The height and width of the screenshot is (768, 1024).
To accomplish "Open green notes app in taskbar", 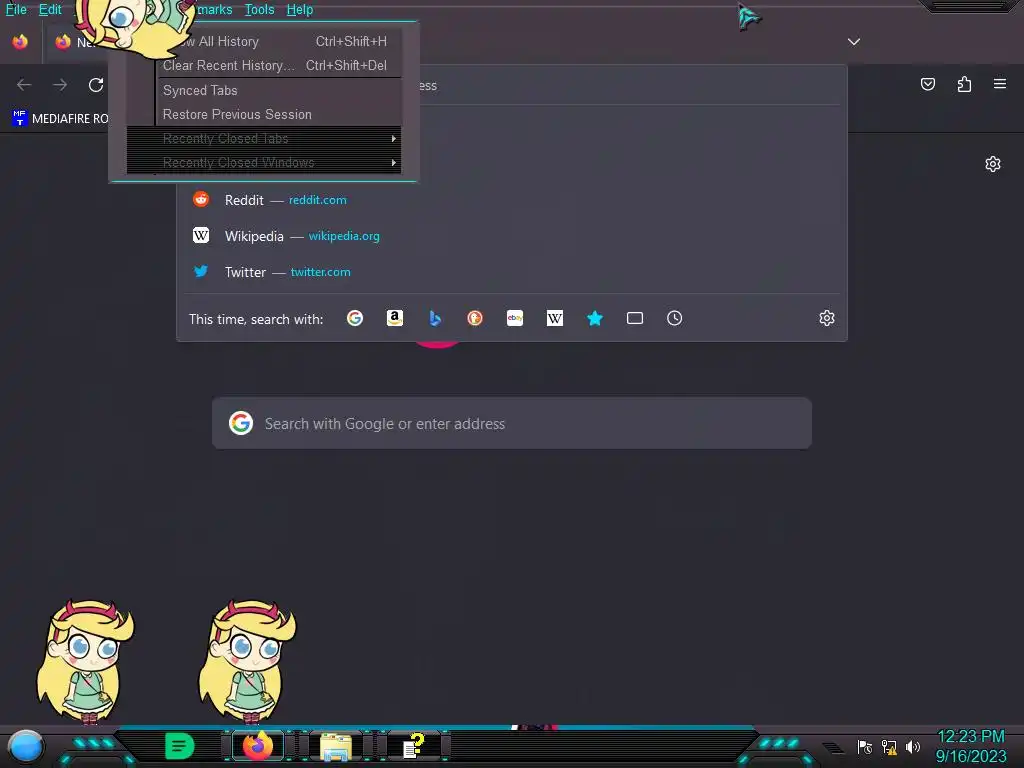I will tap(179, 746).
